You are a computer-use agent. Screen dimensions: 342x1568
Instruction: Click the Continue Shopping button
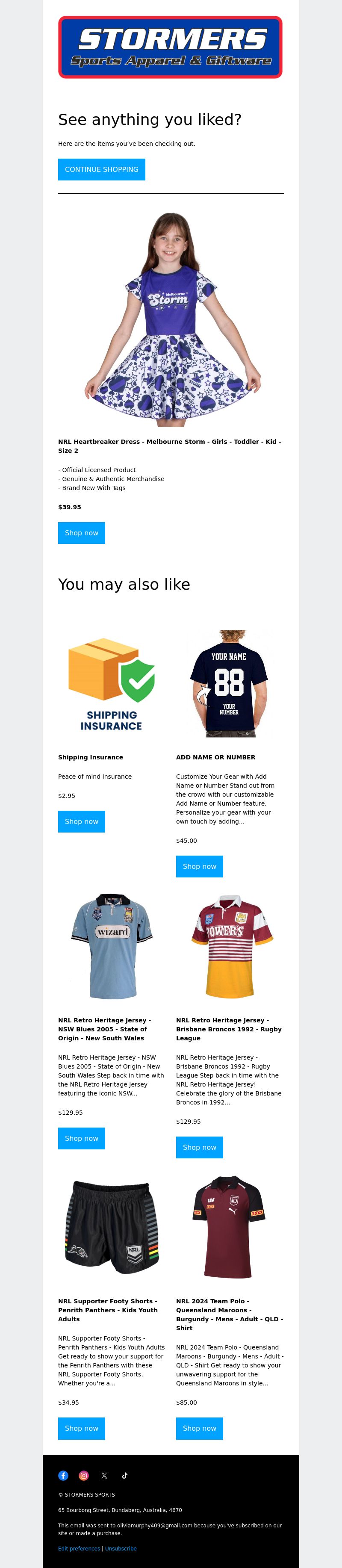tap(102, 169)
